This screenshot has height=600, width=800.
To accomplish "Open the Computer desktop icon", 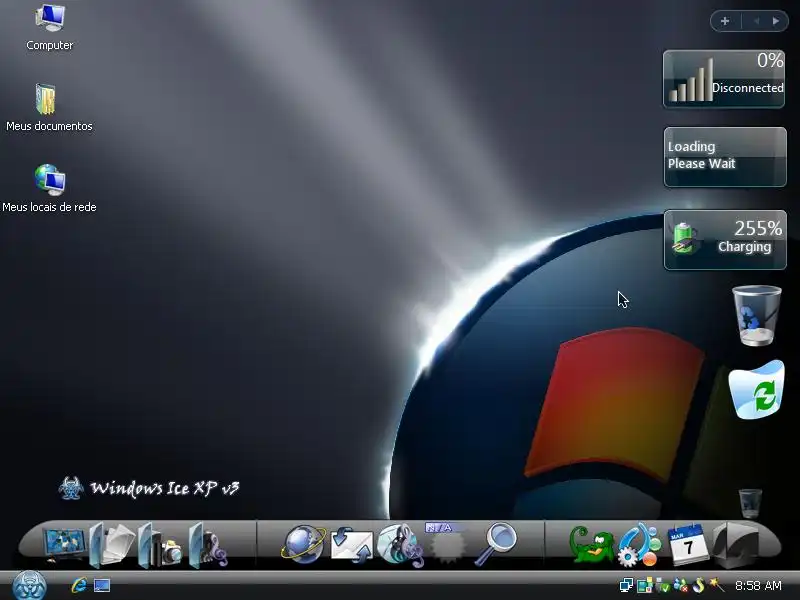I will pos(49,27).
